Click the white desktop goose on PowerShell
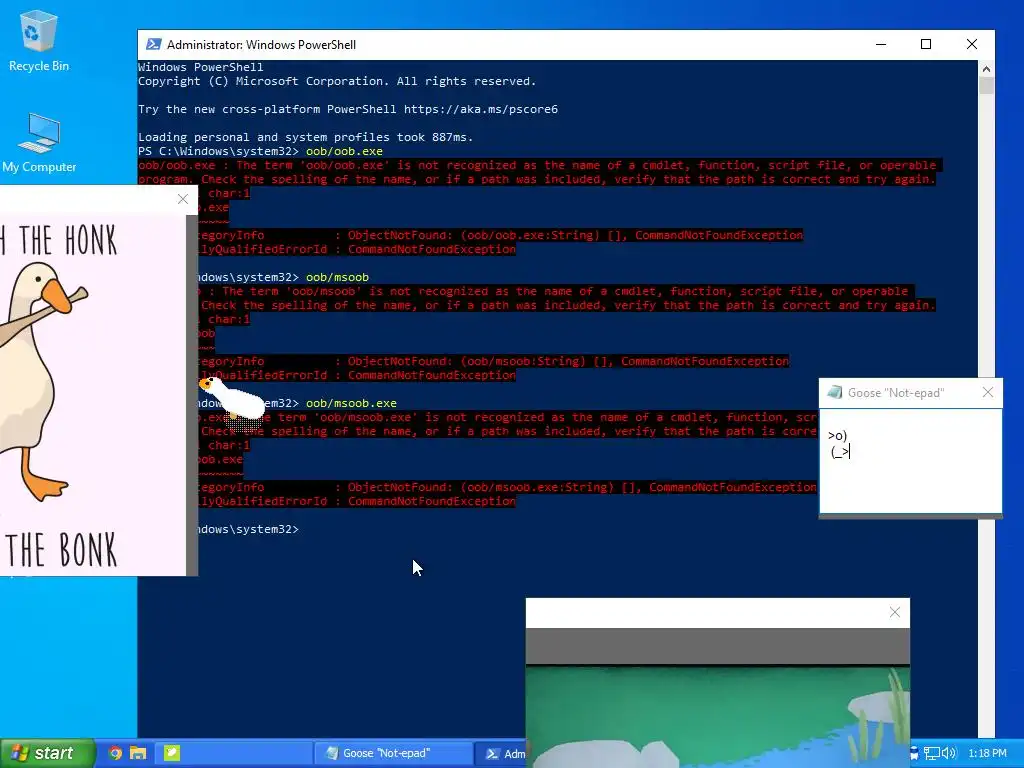1024x768 pixels. 234,400
